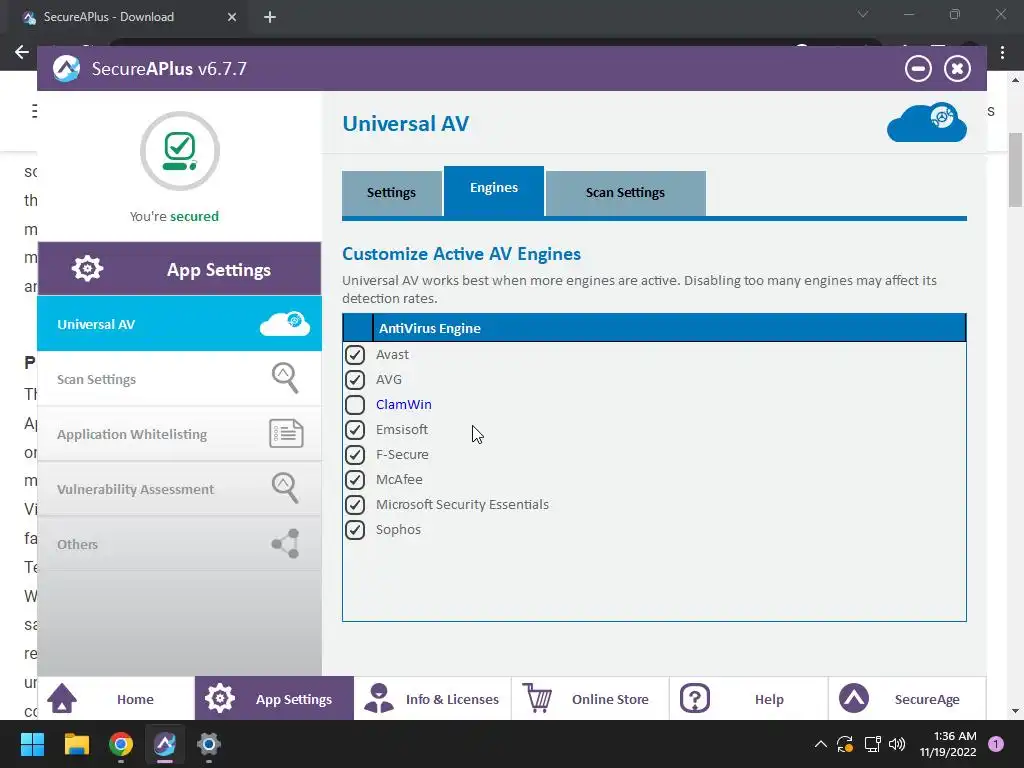1024x768 pixels.
Task: Open the Chrome three-dot menu
Action: click(1002, 52)
